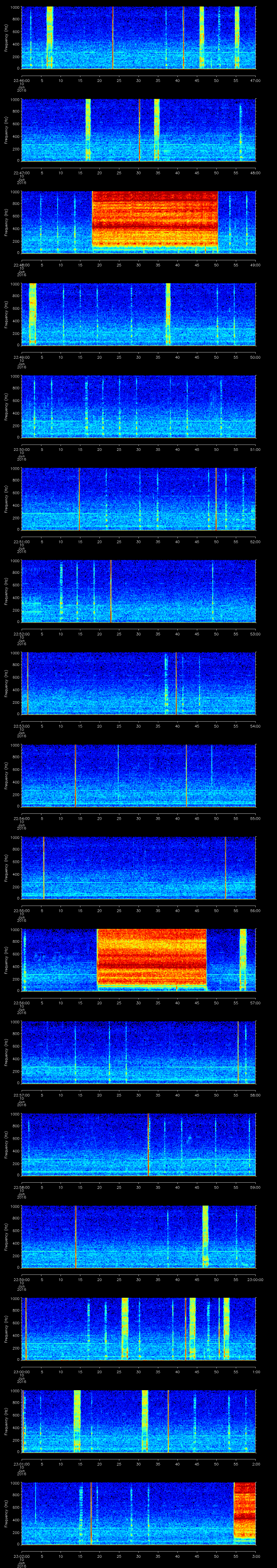277x1568 pixels.
Task: Click the '22:56:00' start time label
Action: 21,1003
